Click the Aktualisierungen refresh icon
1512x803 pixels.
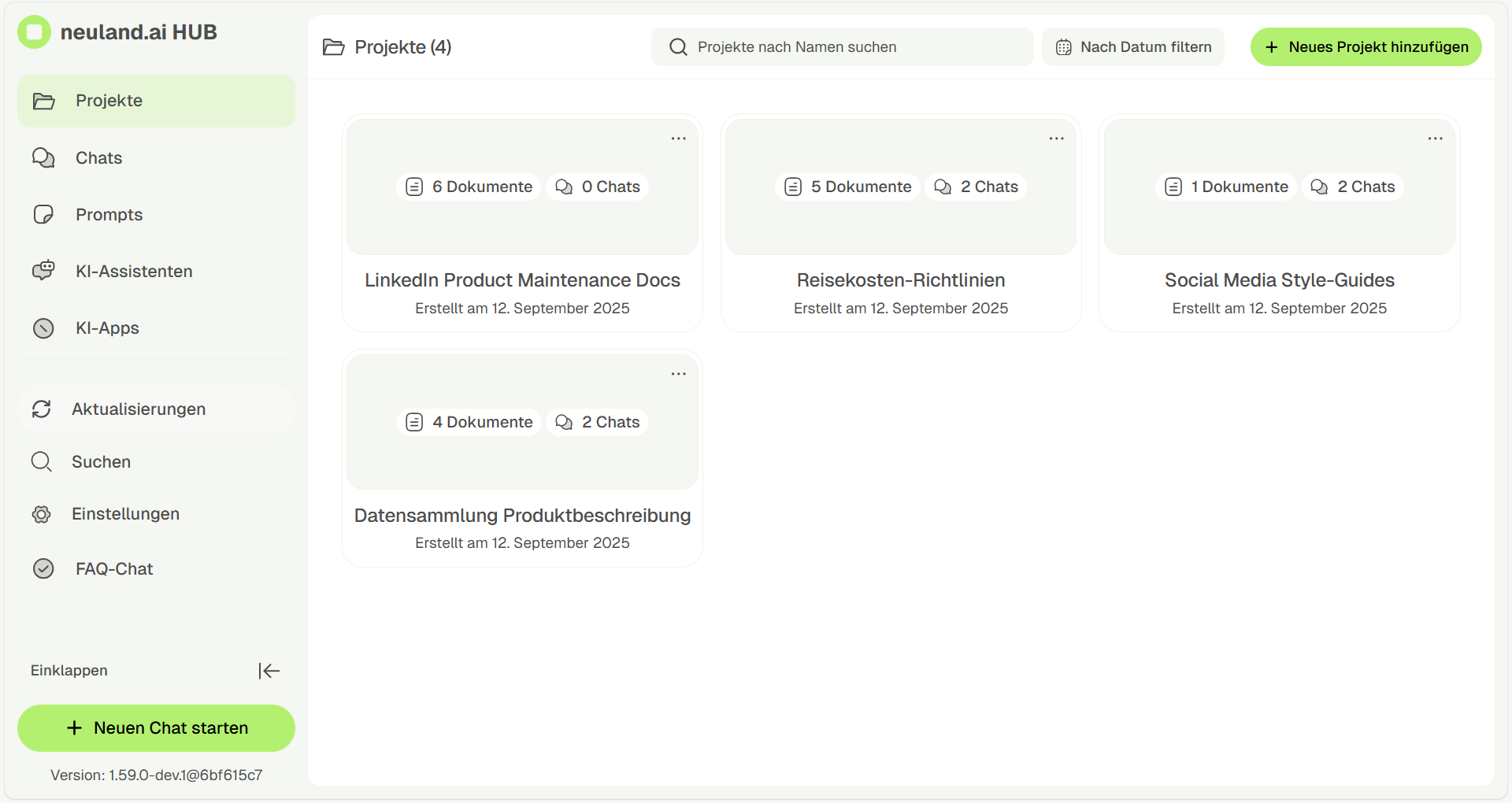tap(42, 409)
